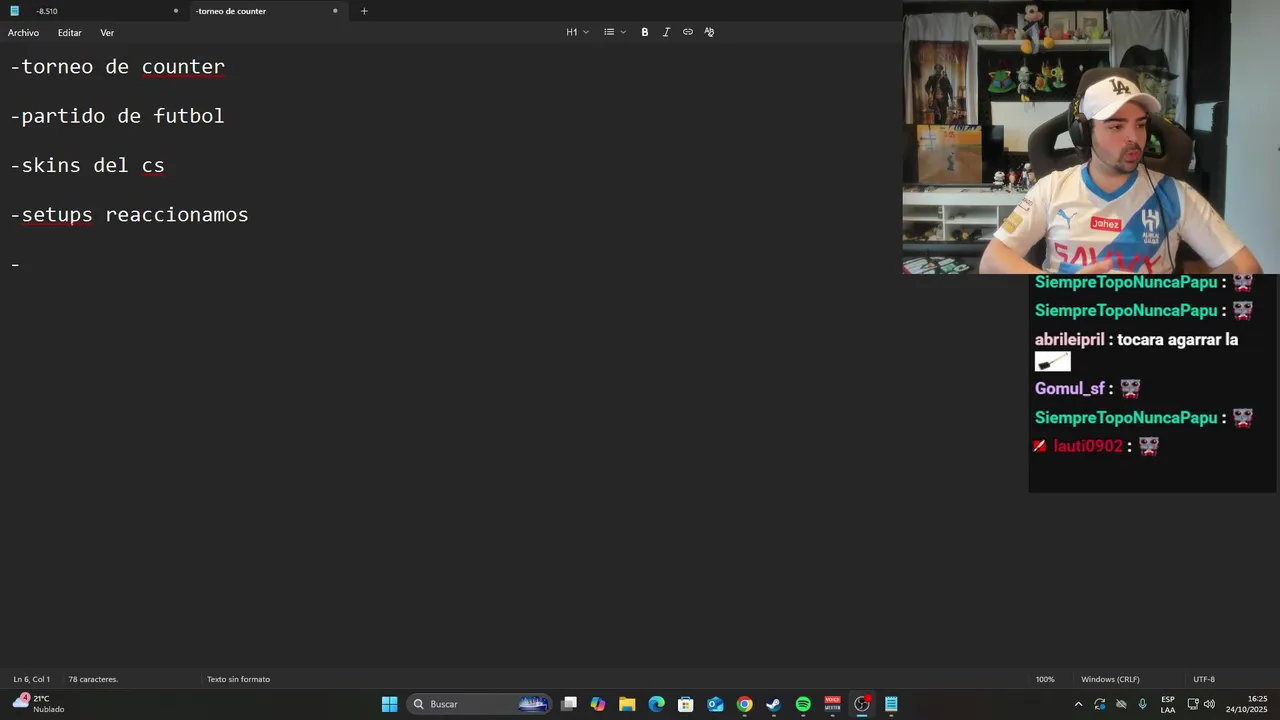1280x720 pixels.
Task: Click '78 caracteres.' status bar entry
Action: click(93, 679)
